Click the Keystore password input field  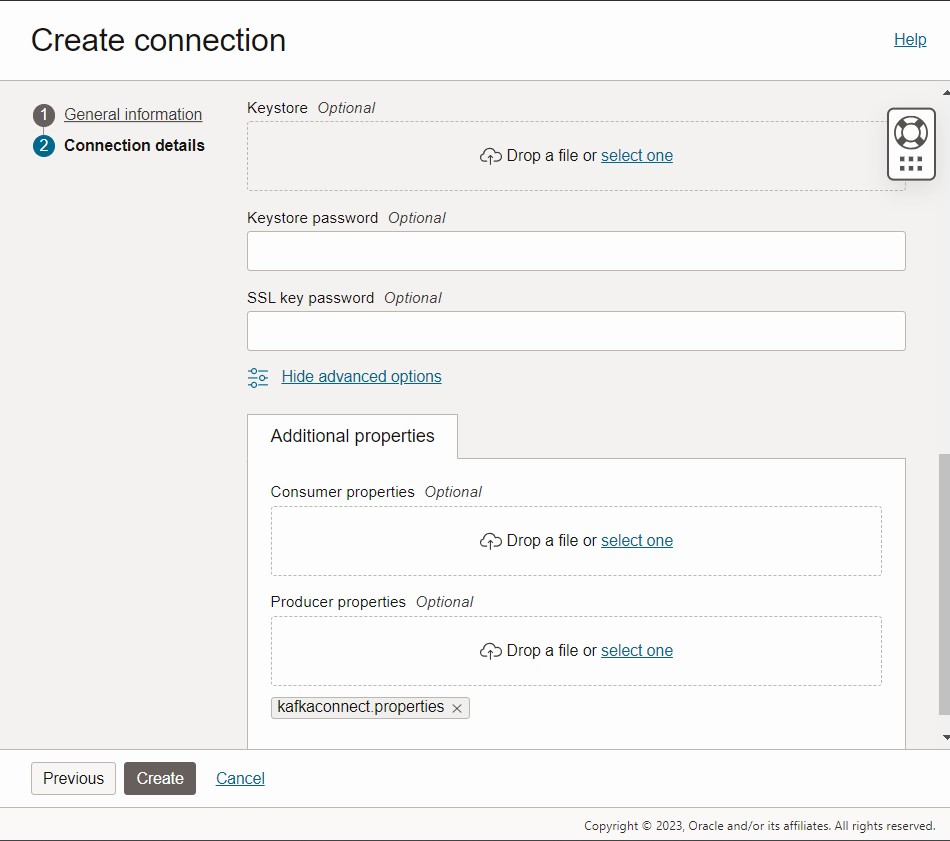(x=576, y=251)
